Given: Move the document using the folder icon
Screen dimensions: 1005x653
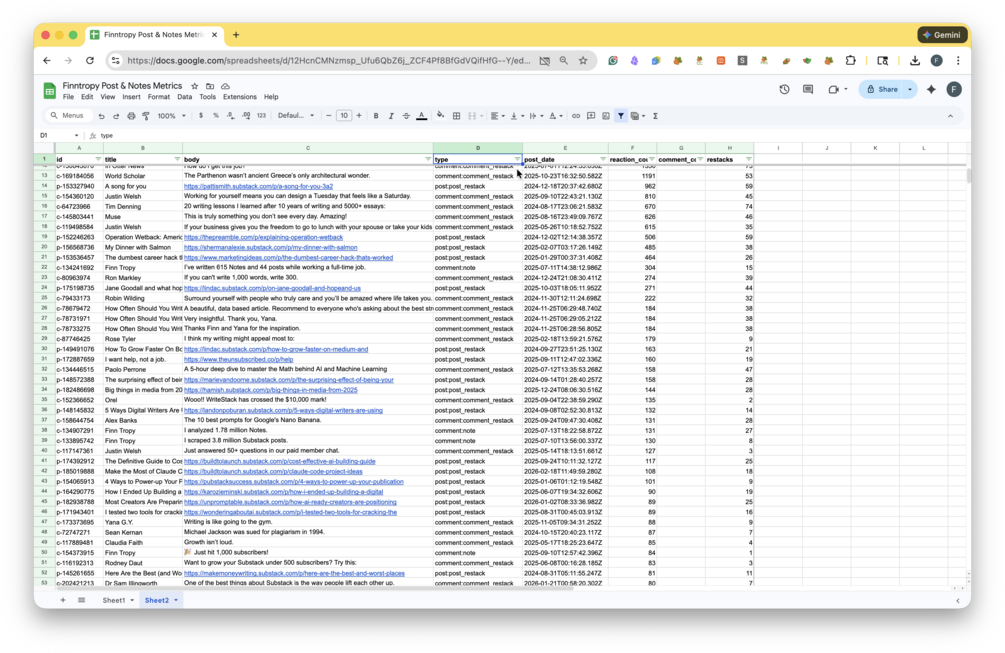Looking at the screenshot, I should 210,86.
